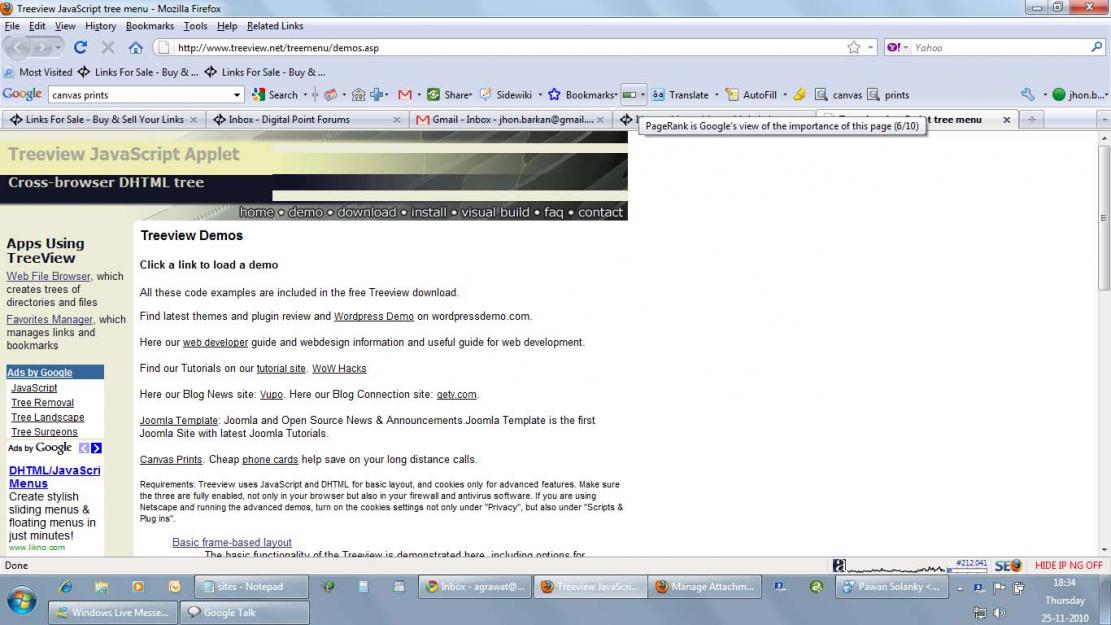Open the Joomla Template link
The width and height of the screenshot is (1111, 625).
179,421
